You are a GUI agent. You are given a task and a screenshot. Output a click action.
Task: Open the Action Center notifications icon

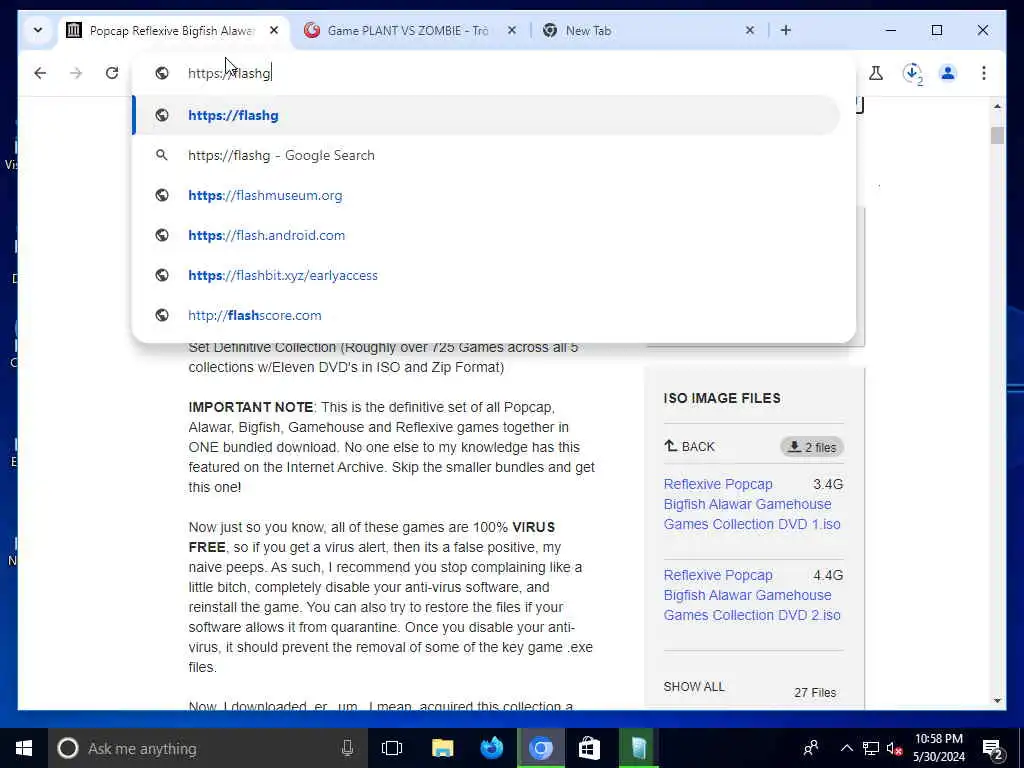click(993, 749)
